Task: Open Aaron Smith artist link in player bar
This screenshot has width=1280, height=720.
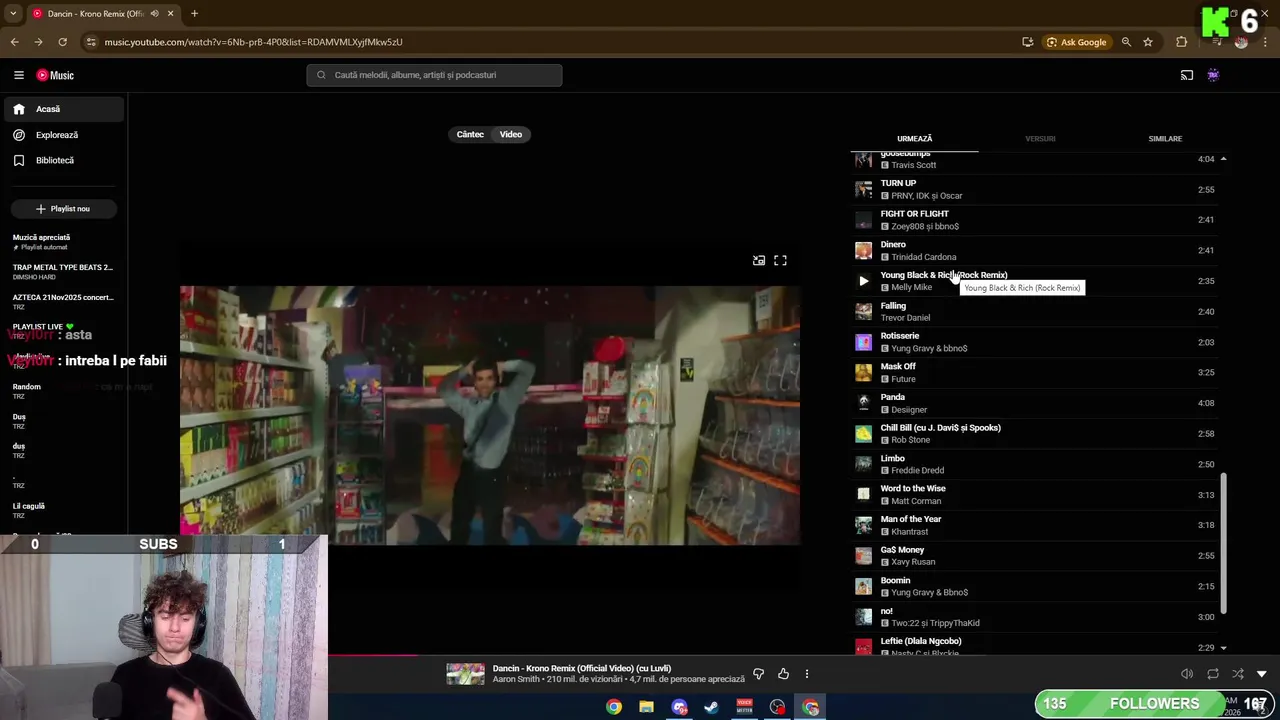Action: [x=516, y=680]
